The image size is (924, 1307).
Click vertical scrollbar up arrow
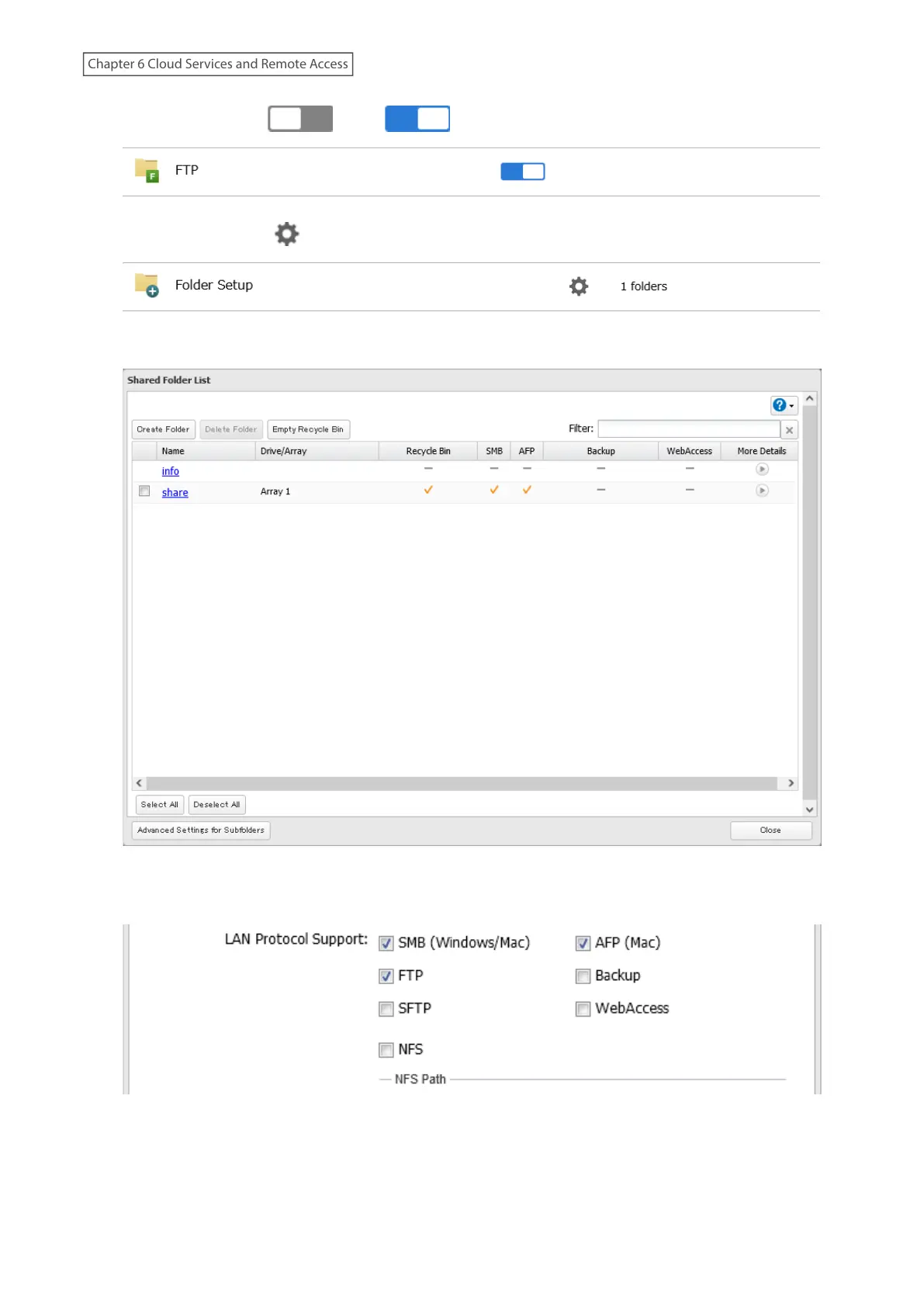[809, 398]
